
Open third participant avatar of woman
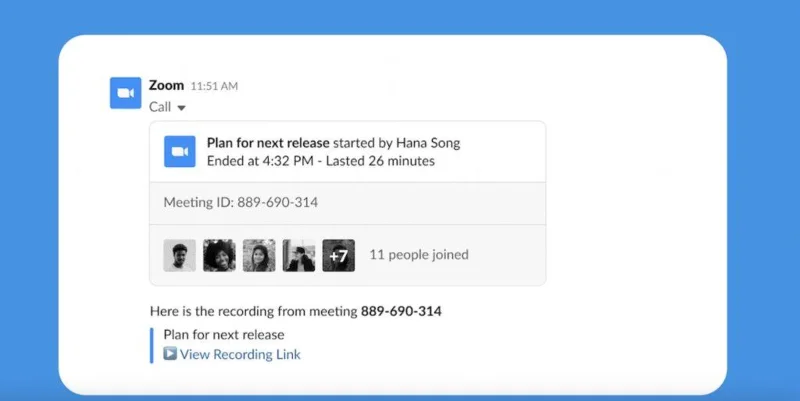259,255
